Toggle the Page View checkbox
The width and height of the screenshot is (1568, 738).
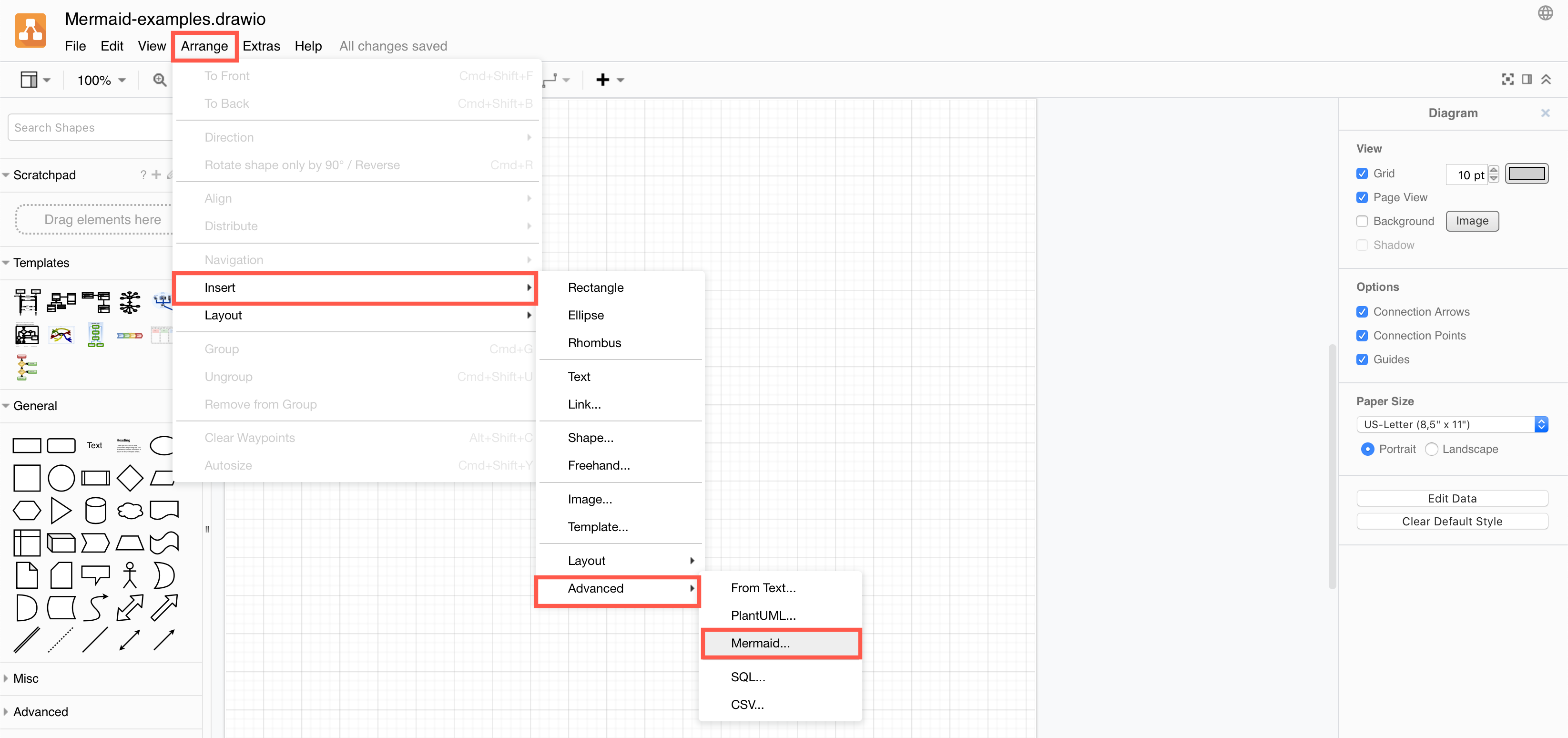1362,197
